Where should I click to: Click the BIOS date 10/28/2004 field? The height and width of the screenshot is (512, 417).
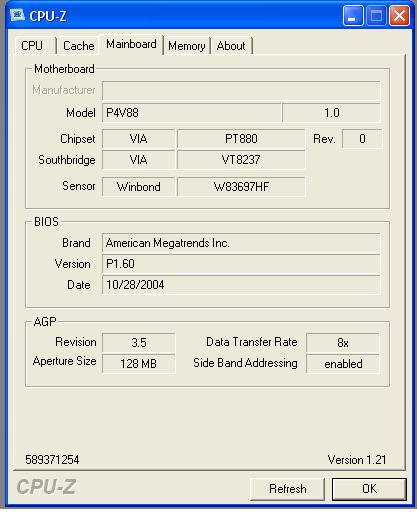pyautogui.click(x=241, y=285)
